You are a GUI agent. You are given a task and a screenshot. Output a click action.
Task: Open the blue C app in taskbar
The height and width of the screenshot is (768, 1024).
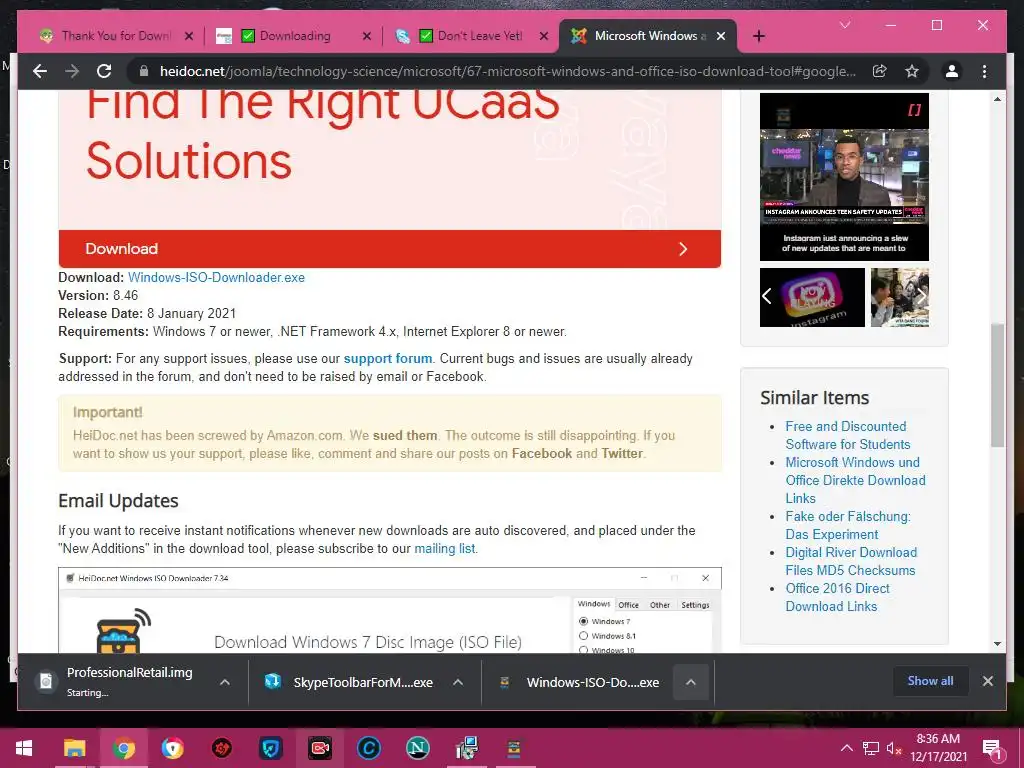point(368,748)
